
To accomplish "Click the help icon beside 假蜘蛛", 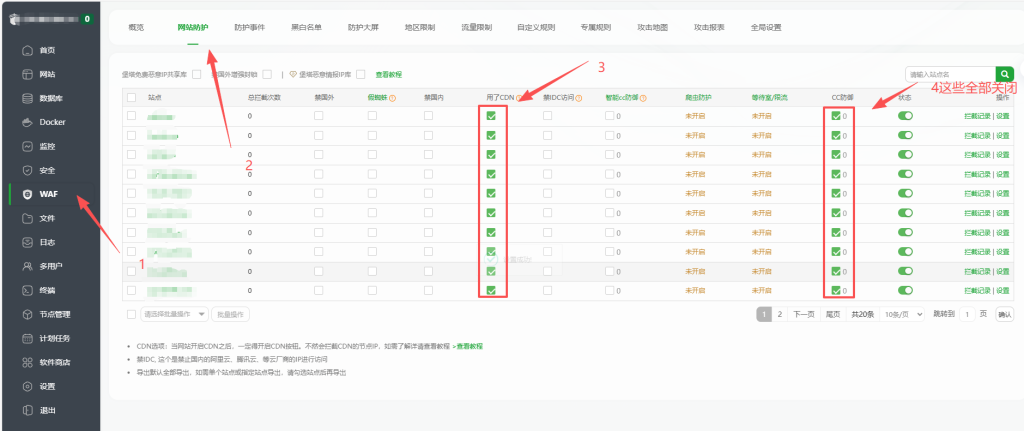I will [x=393, y=98].
